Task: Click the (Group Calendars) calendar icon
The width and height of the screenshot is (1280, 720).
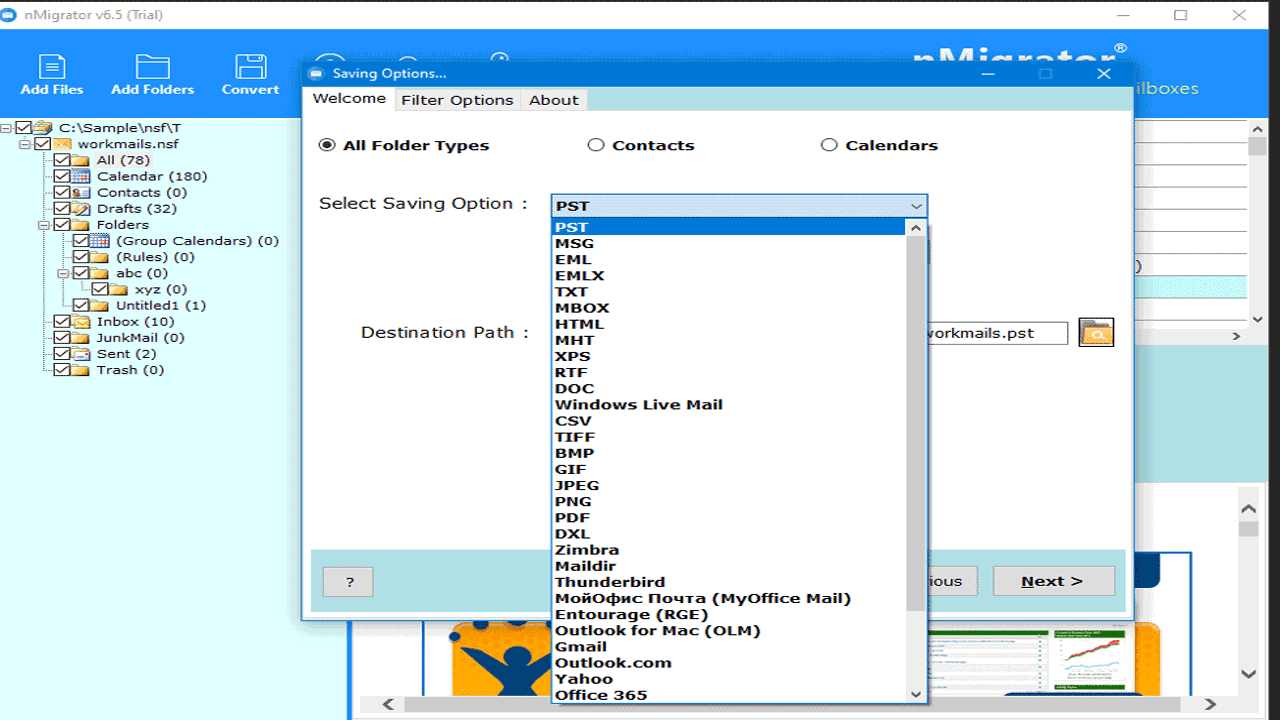Action: (100, 240)
